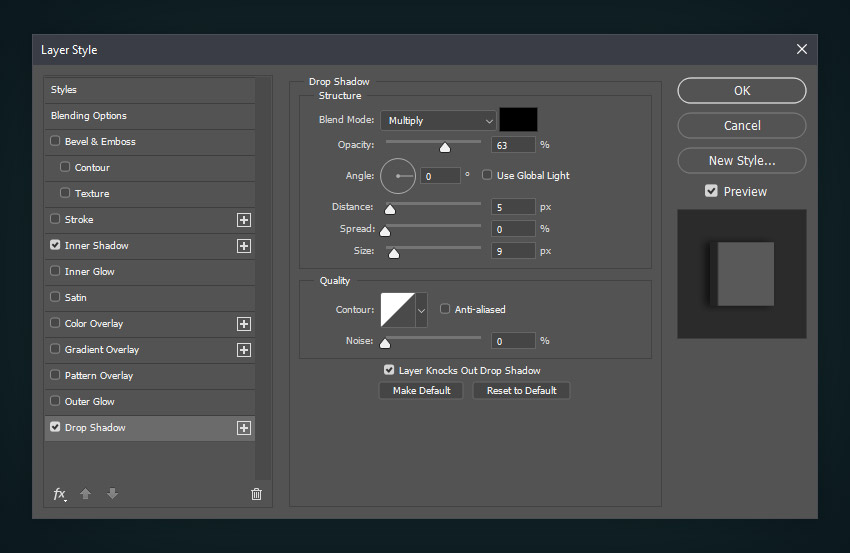The image size is (850, 553).
Task: Enable the Satin checkbox
Action: click(55, 297)
